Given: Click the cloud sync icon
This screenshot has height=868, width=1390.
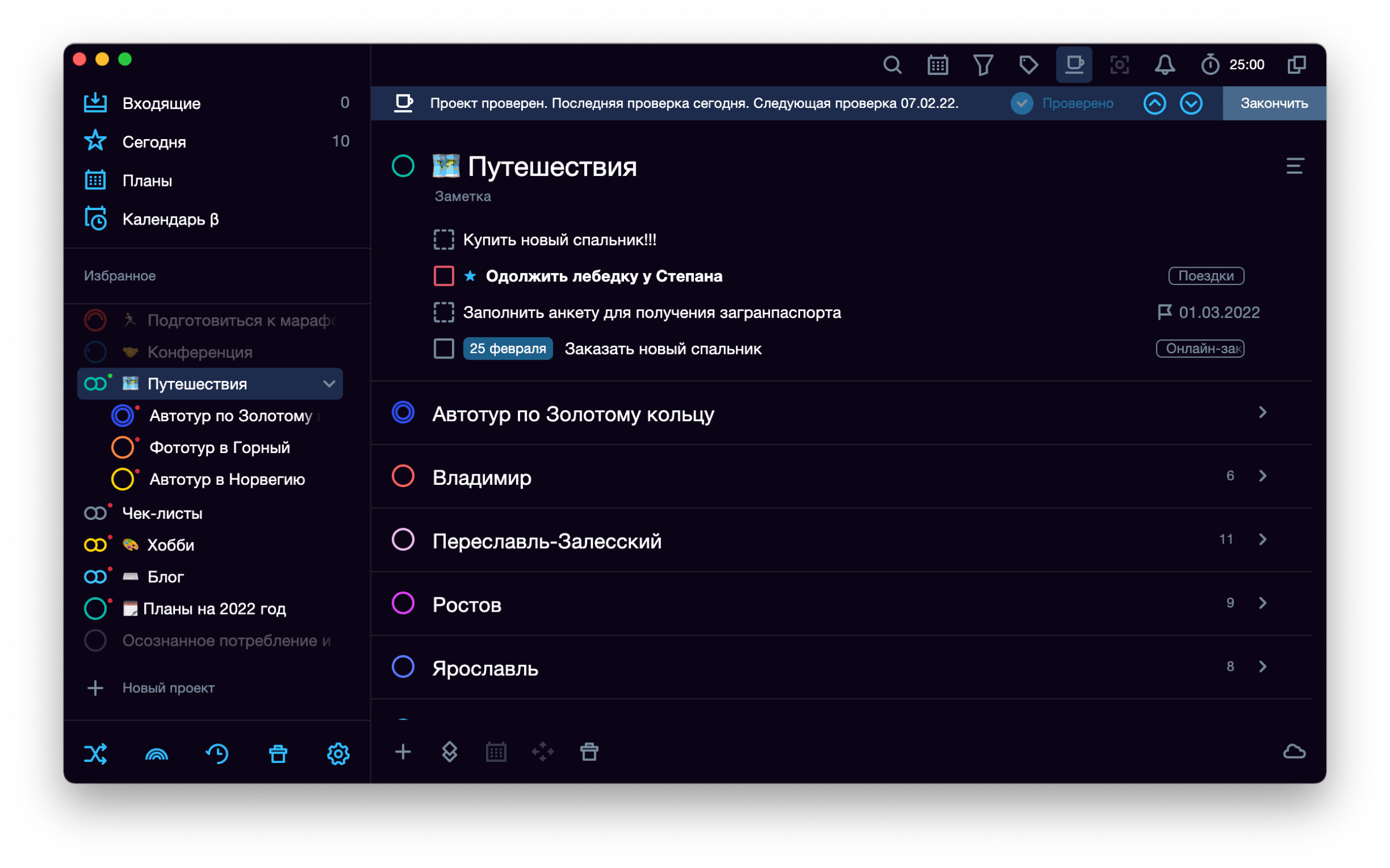Looking at the screenshot, I should click(1294, 752).
